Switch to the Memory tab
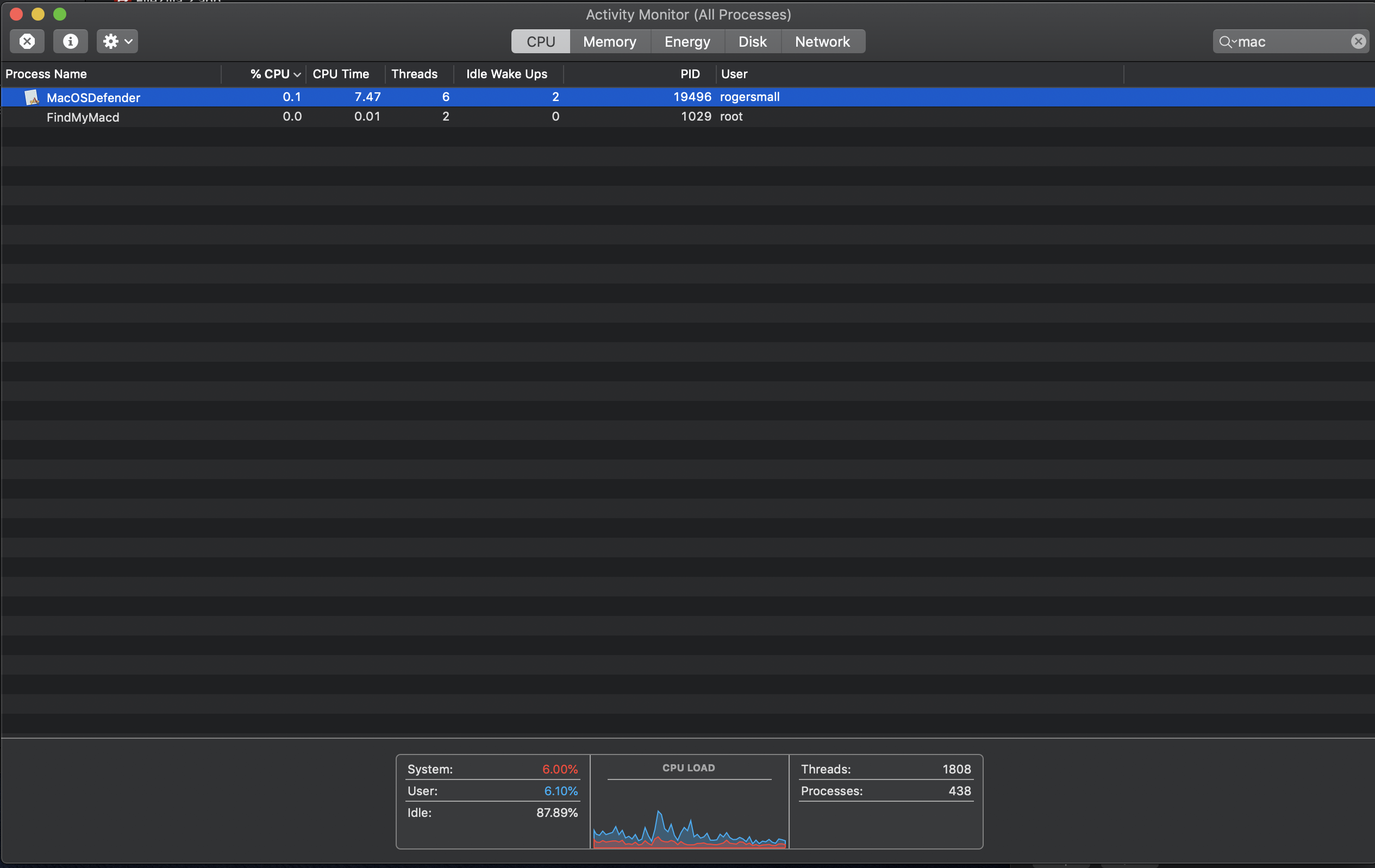The height and width of the screenshot is (868, 1375). click(x=609, y=42)
